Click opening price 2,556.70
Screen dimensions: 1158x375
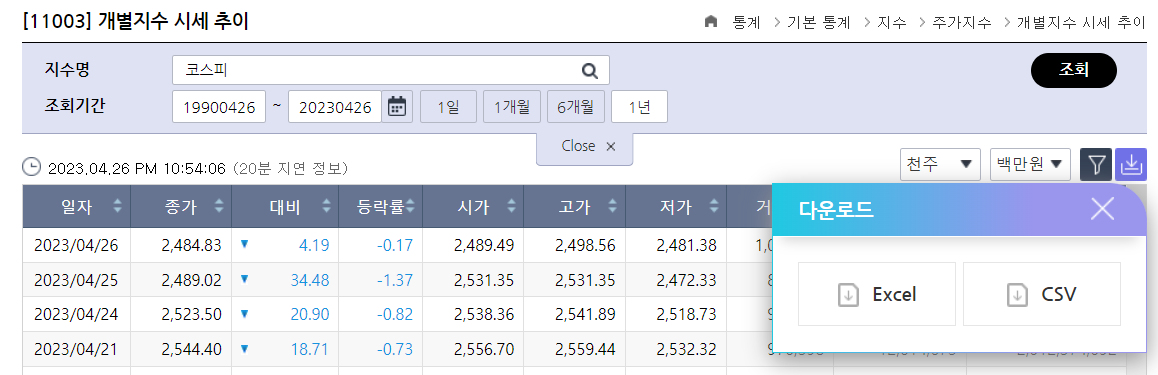pos(484,349)
